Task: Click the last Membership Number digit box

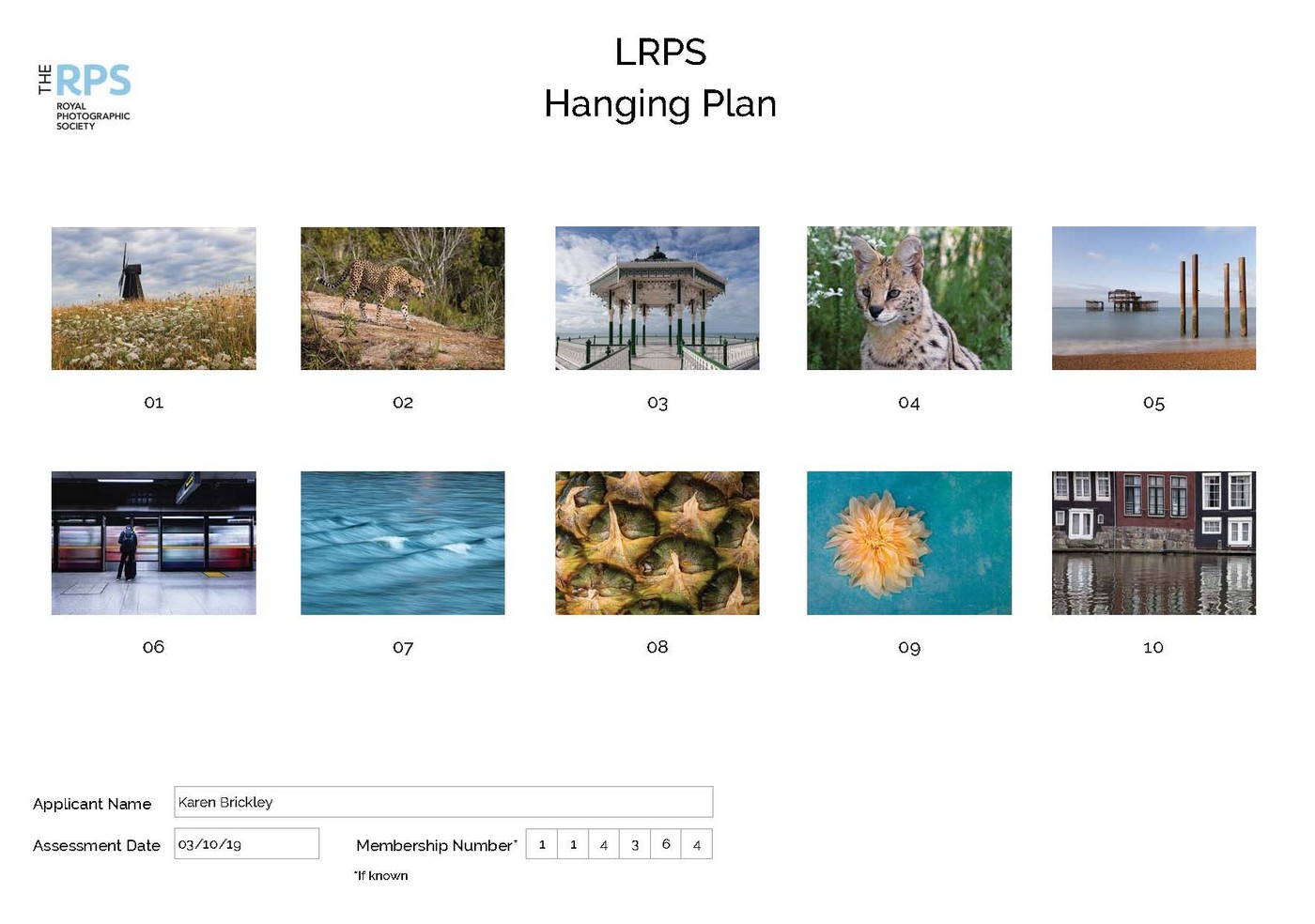Action: (697, 844)
